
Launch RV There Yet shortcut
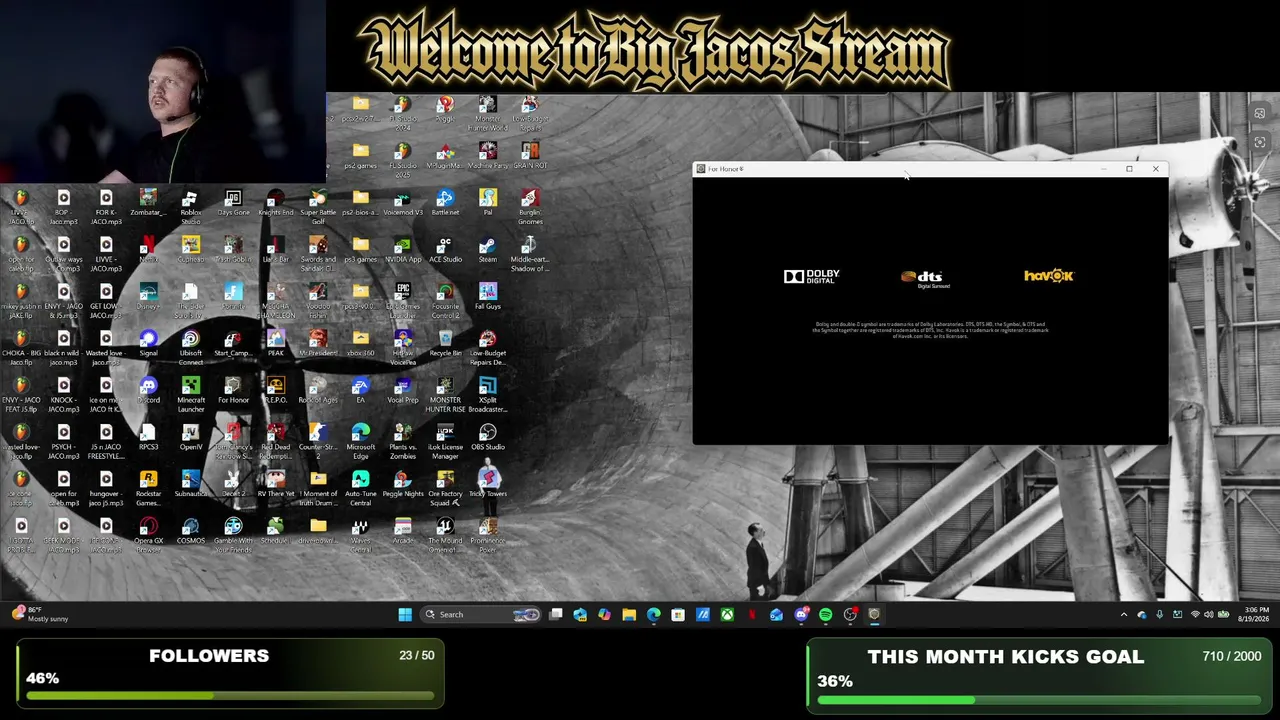pos(275,484)
